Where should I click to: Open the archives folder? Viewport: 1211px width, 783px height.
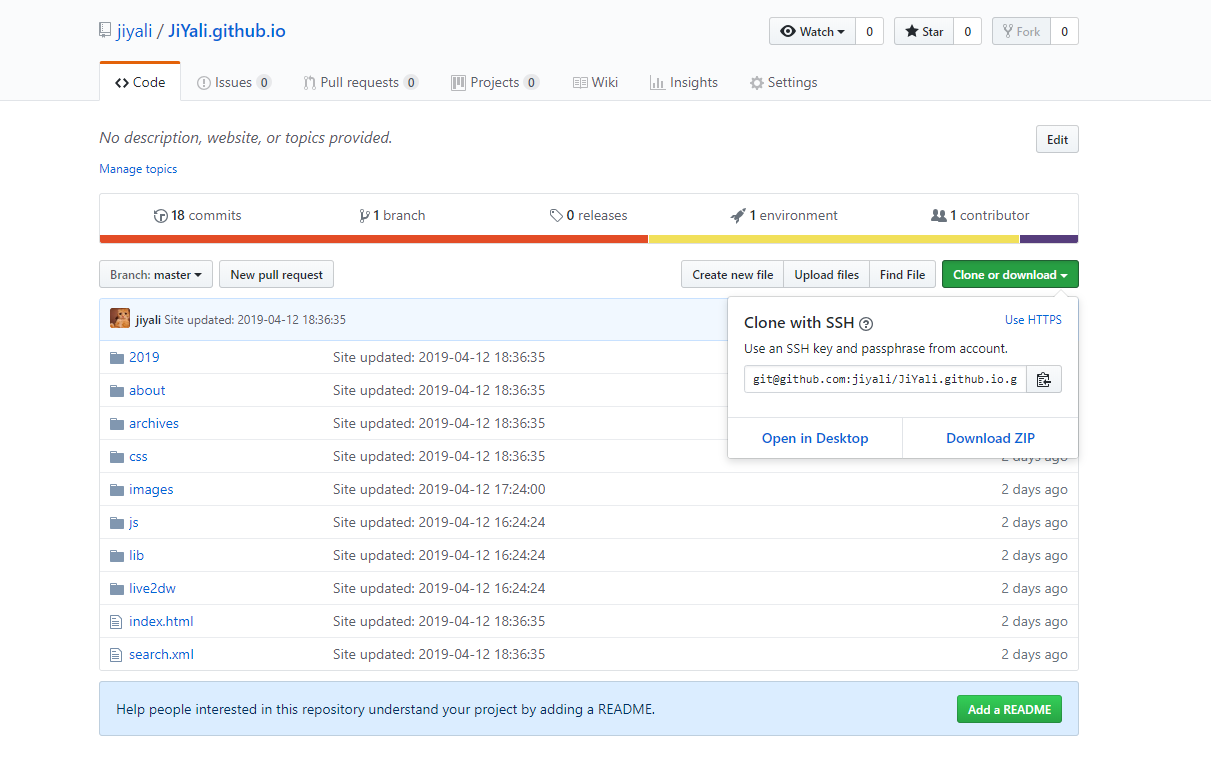[x=154, y=423]
